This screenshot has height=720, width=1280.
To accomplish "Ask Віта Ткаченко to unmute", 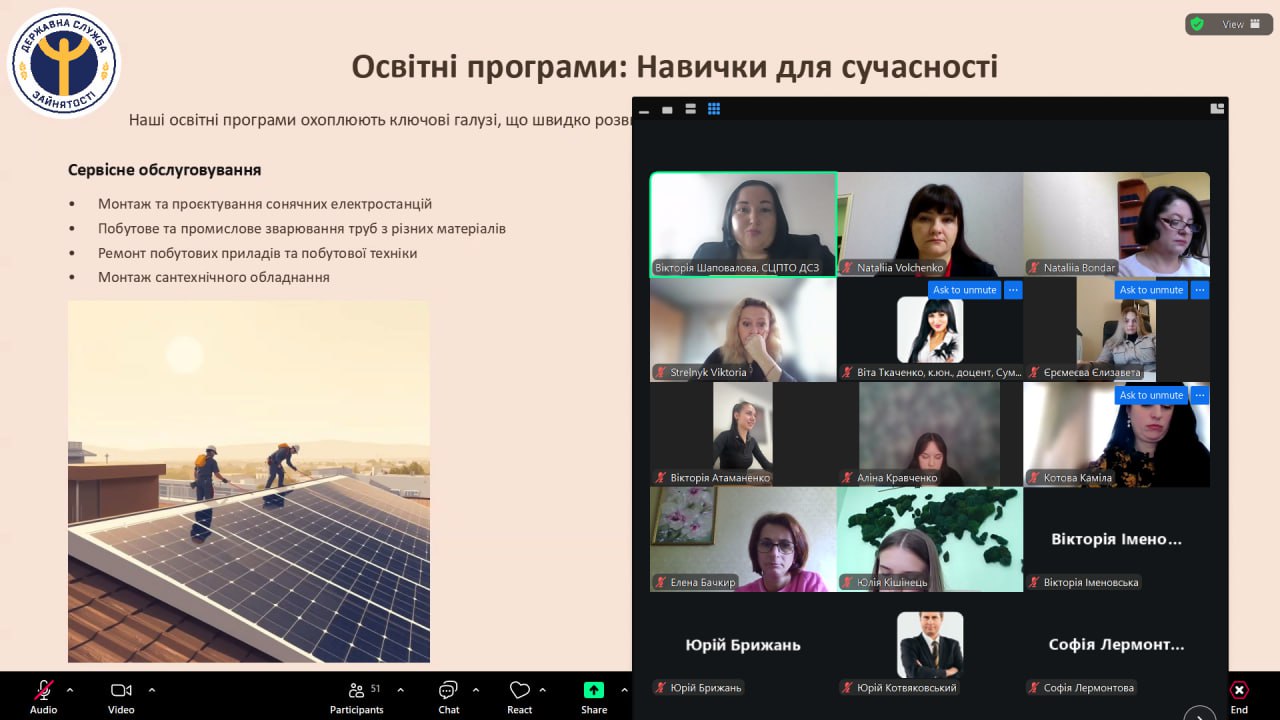I will pyautogui.click(x=964, y=290).
